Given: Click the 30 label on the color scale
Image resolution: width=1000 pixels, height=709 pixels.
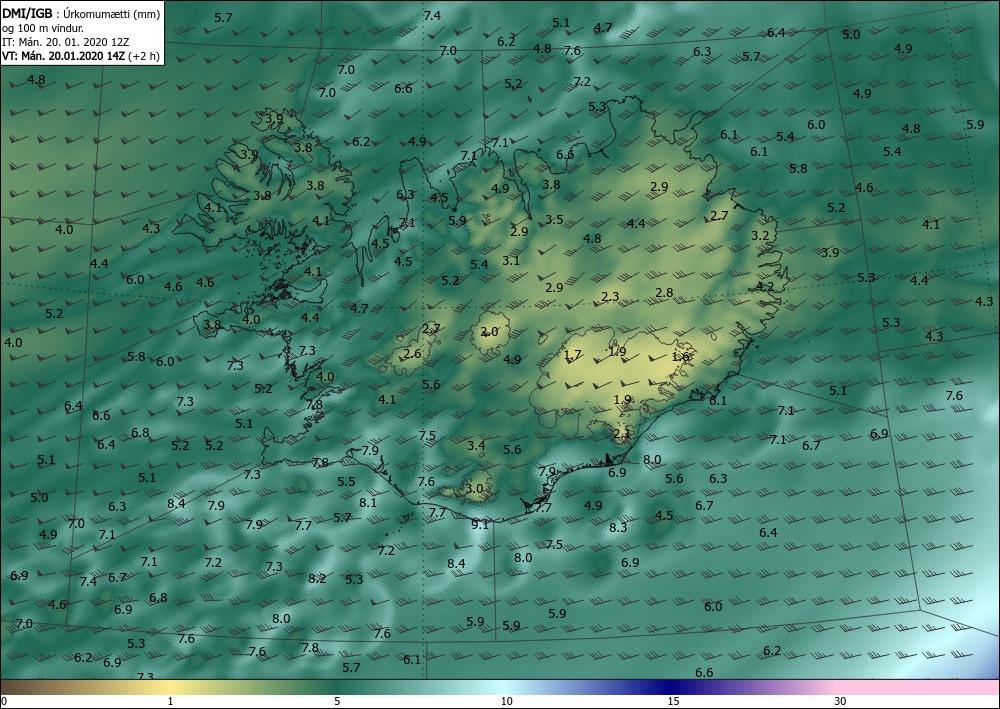Looking at the screenshot, I should coord(841,702).
